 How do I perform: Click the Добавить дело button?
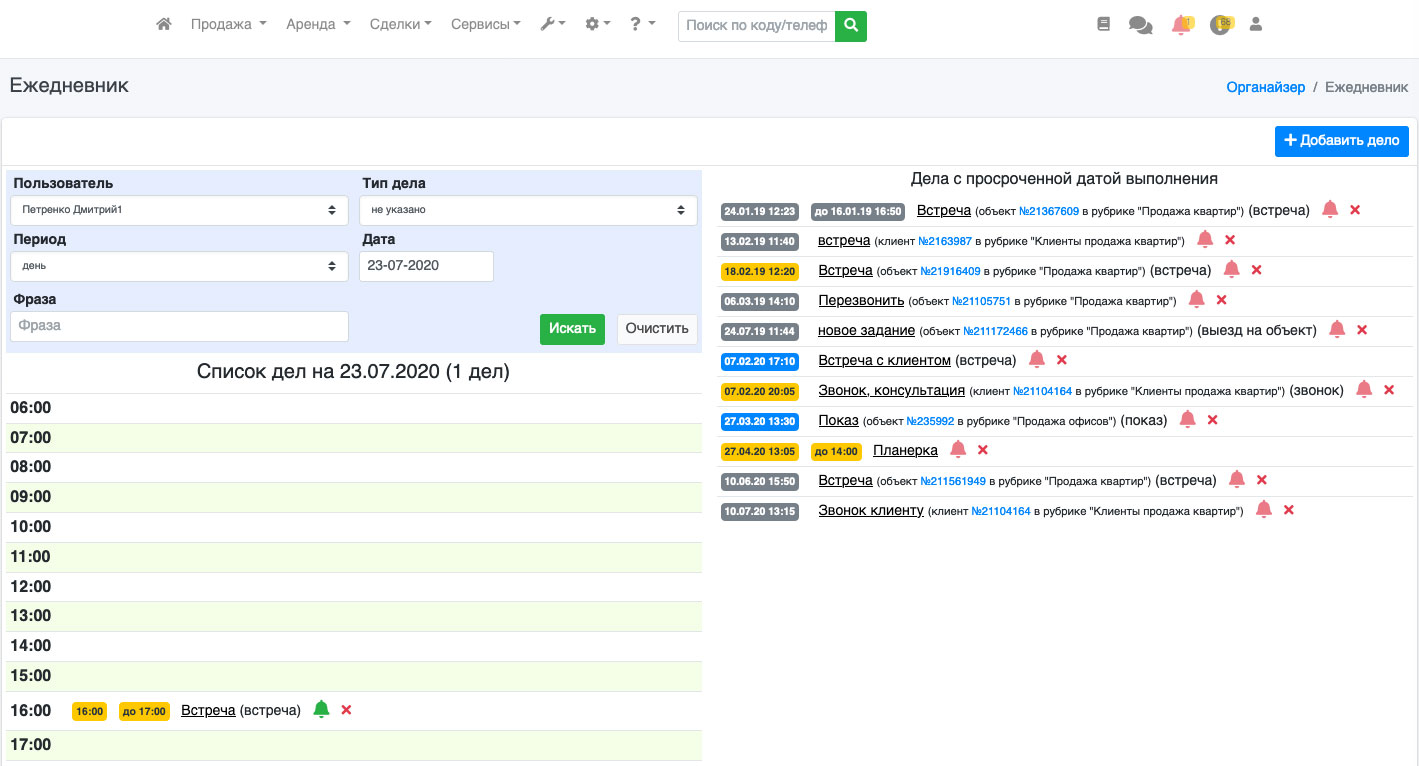(x=1341, y=141)
